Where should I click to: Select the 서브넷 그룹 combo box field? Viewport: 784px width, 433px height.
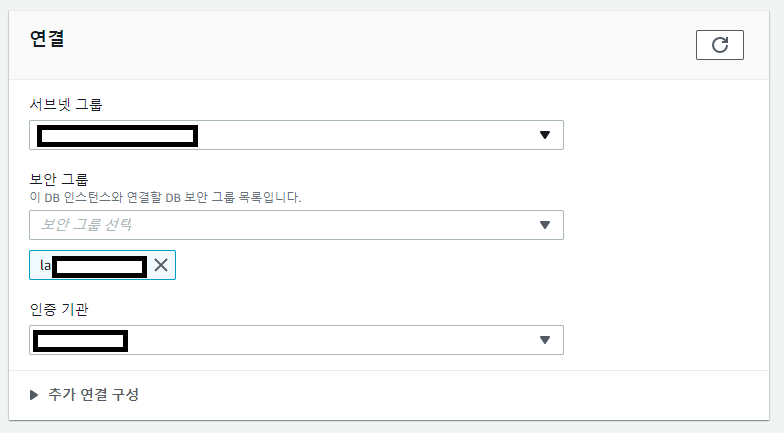pyautogui.click(x=296, y=135)
